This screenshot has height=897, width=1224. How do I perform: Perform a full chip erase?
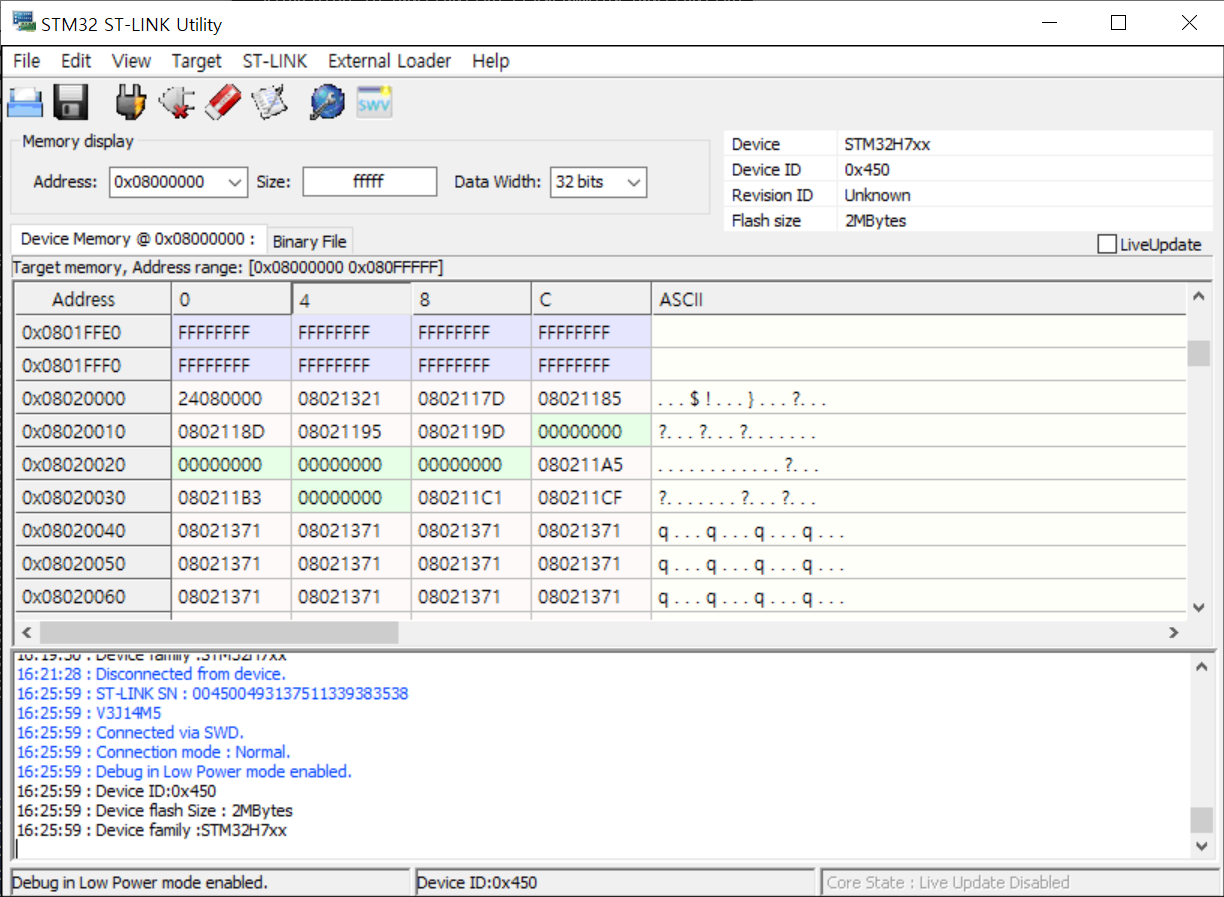click(222, 100)
